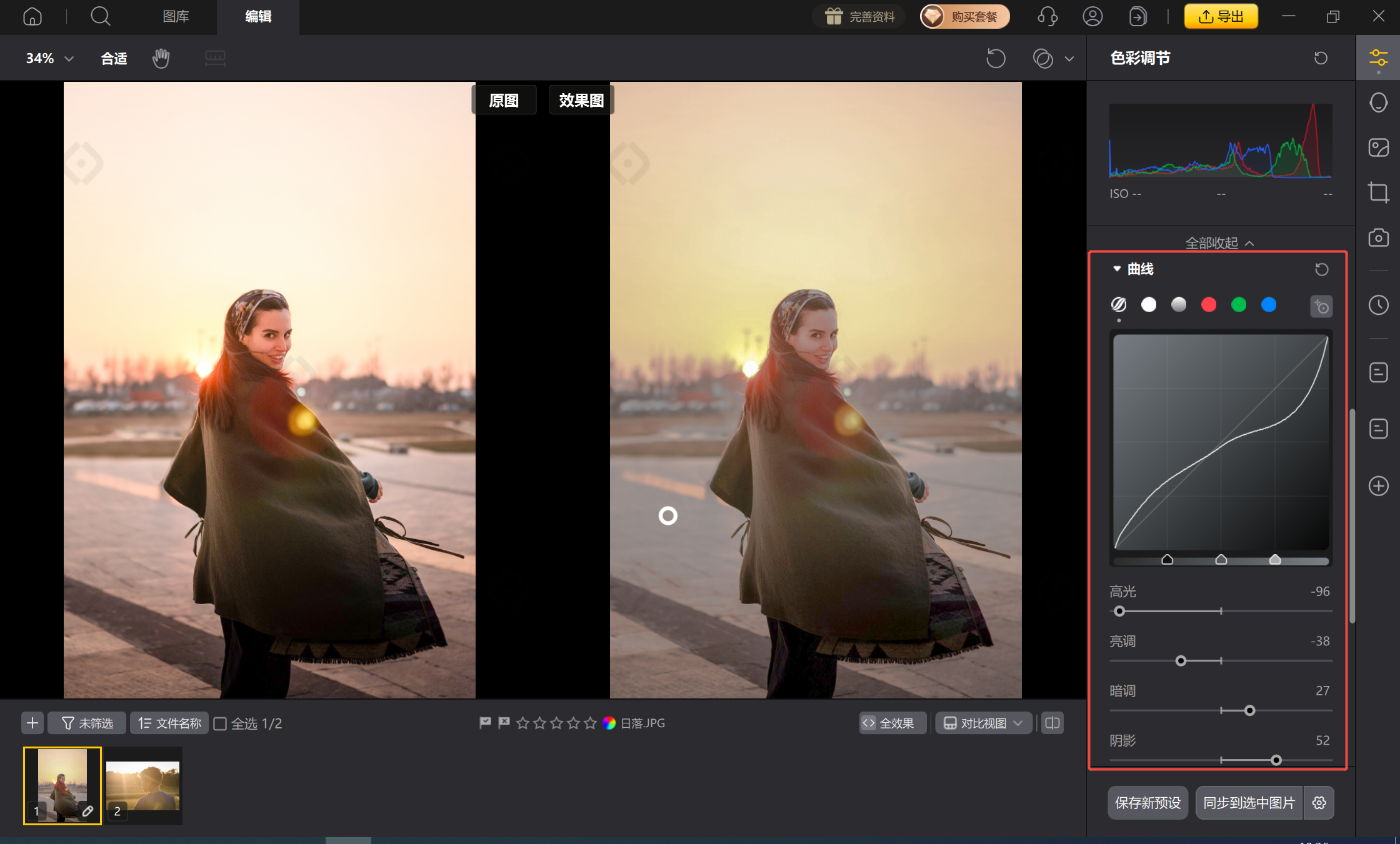This screenshot has width=1400, height=844.
Task: Open sync settings gear icon
Action: click(x=1319, y=803)
